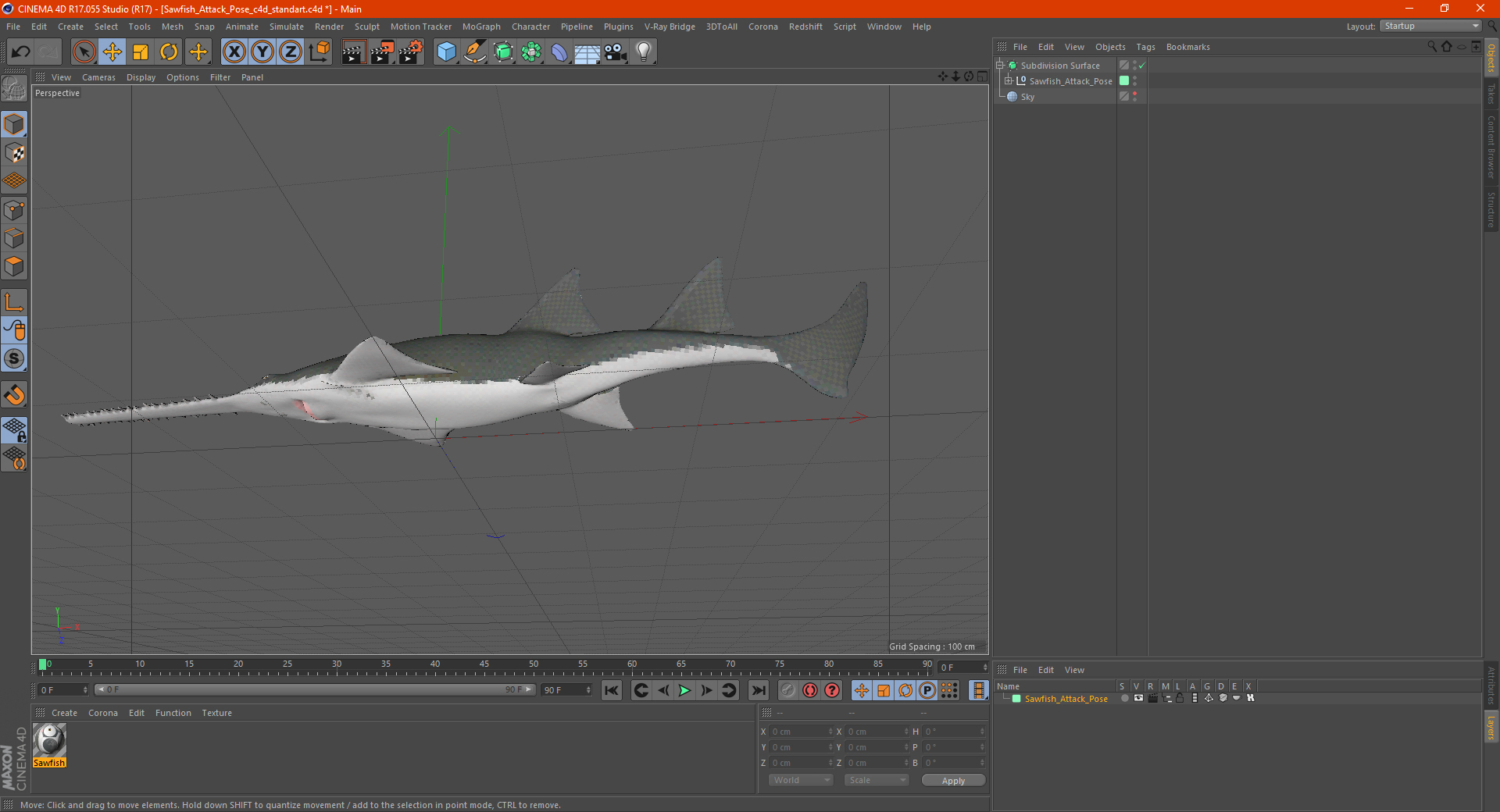Click the coordinate system icon

319,52
